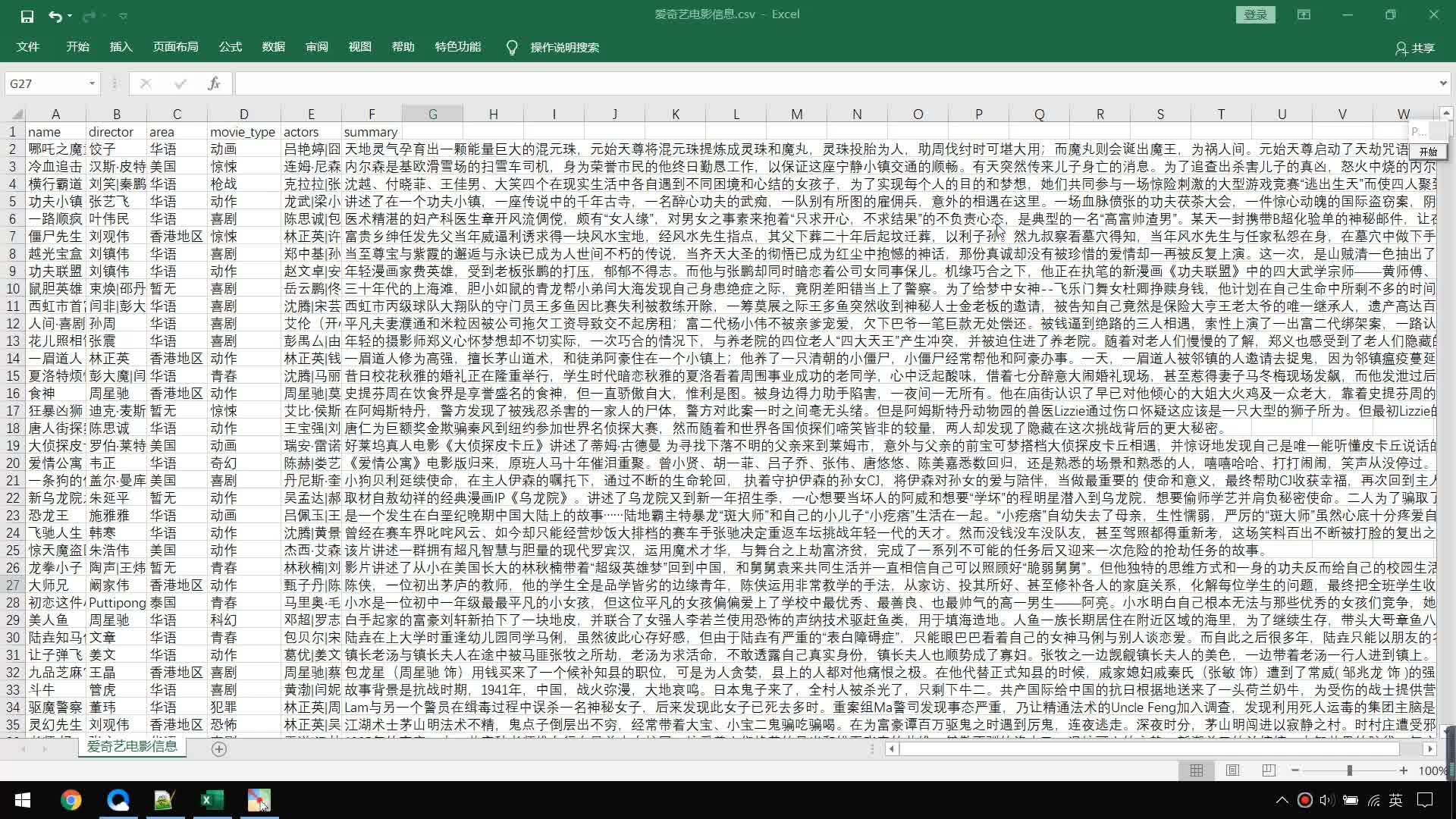Open Chrome from the Windows taskbar

pyautogui.click(x=71, y=800)
